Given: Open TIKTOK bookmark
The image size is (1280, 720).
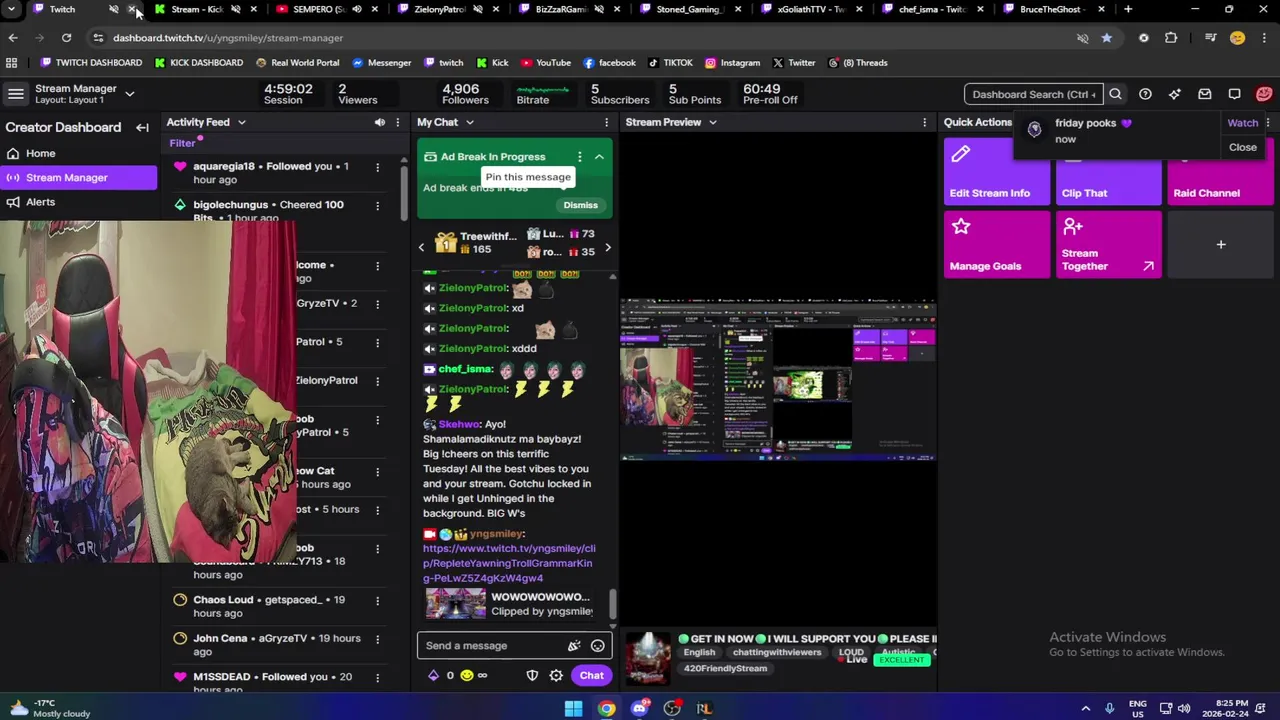Looking at the screenshot, I should coord(669,62).
